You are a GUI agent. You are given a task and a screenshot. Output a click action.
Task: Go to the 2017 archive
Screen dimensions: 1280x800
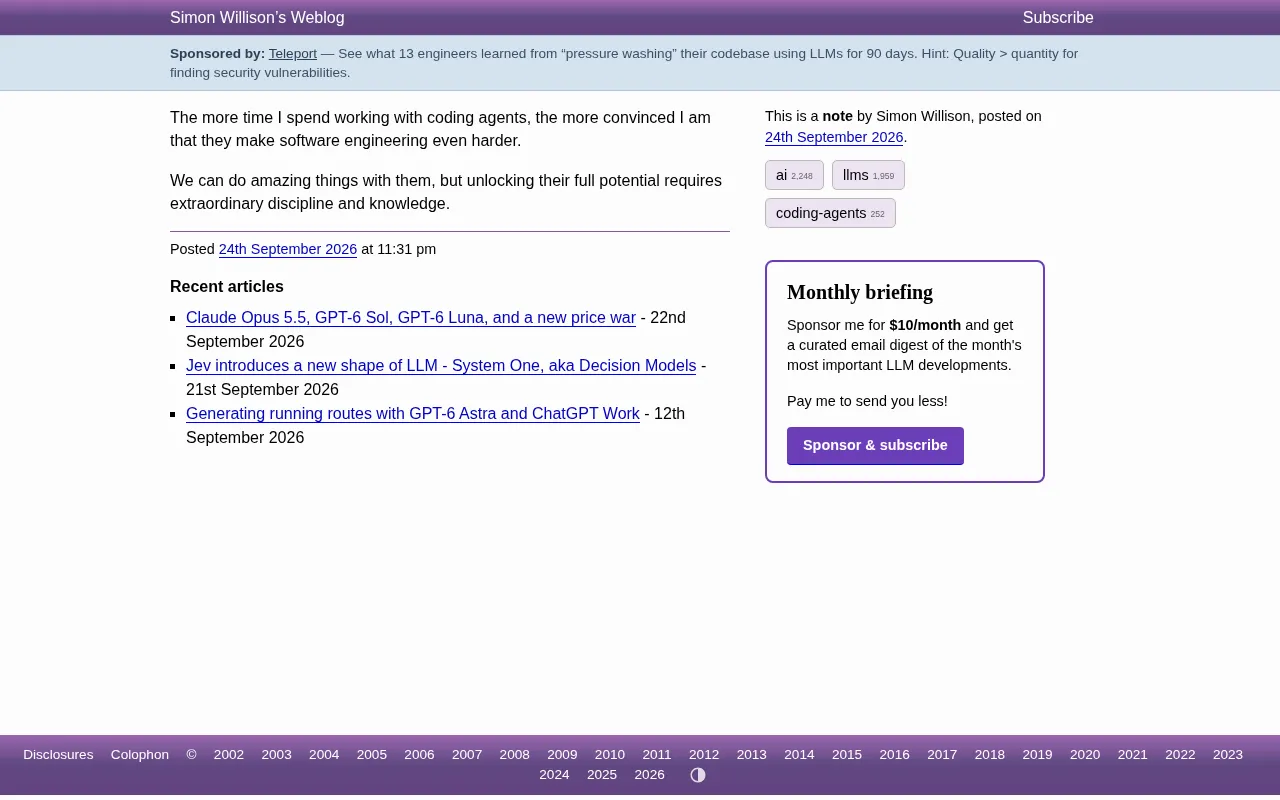[942, 755]
